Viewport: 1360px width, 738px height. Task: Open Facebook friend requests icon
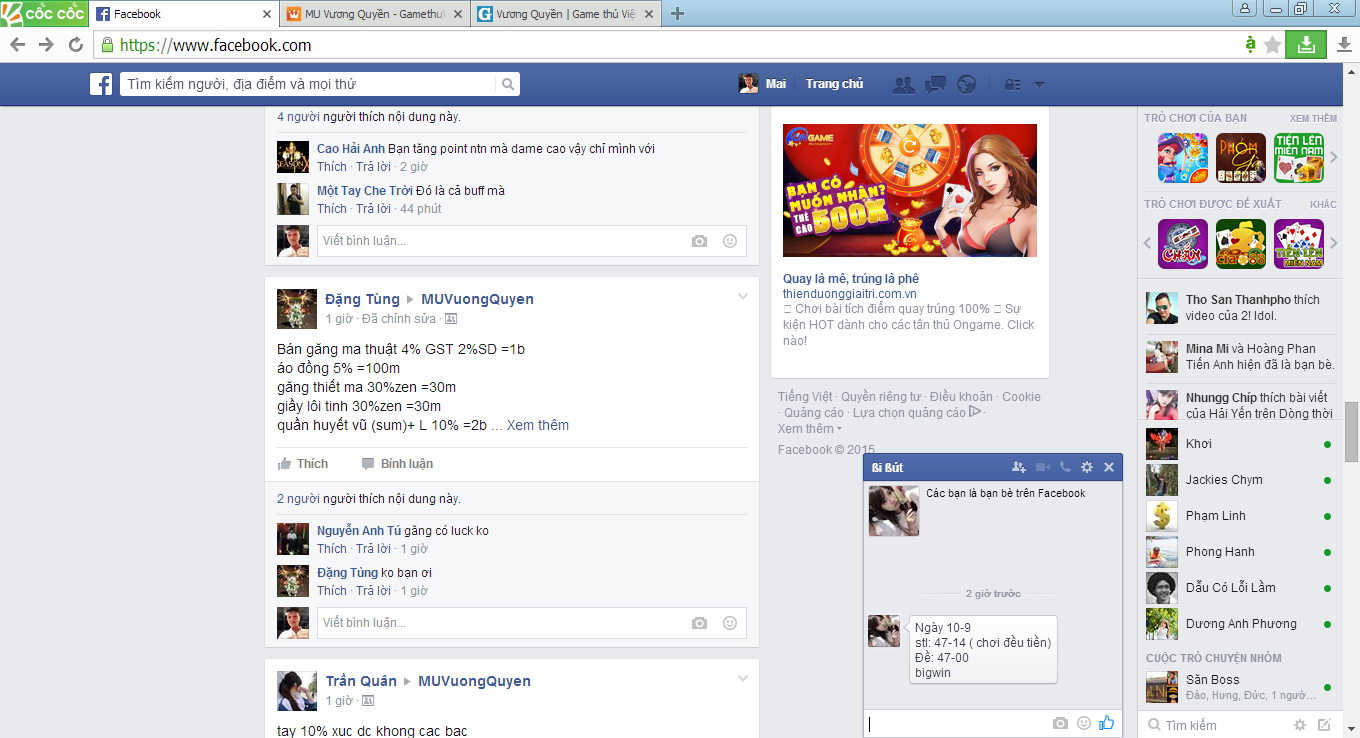pos(904,85)
